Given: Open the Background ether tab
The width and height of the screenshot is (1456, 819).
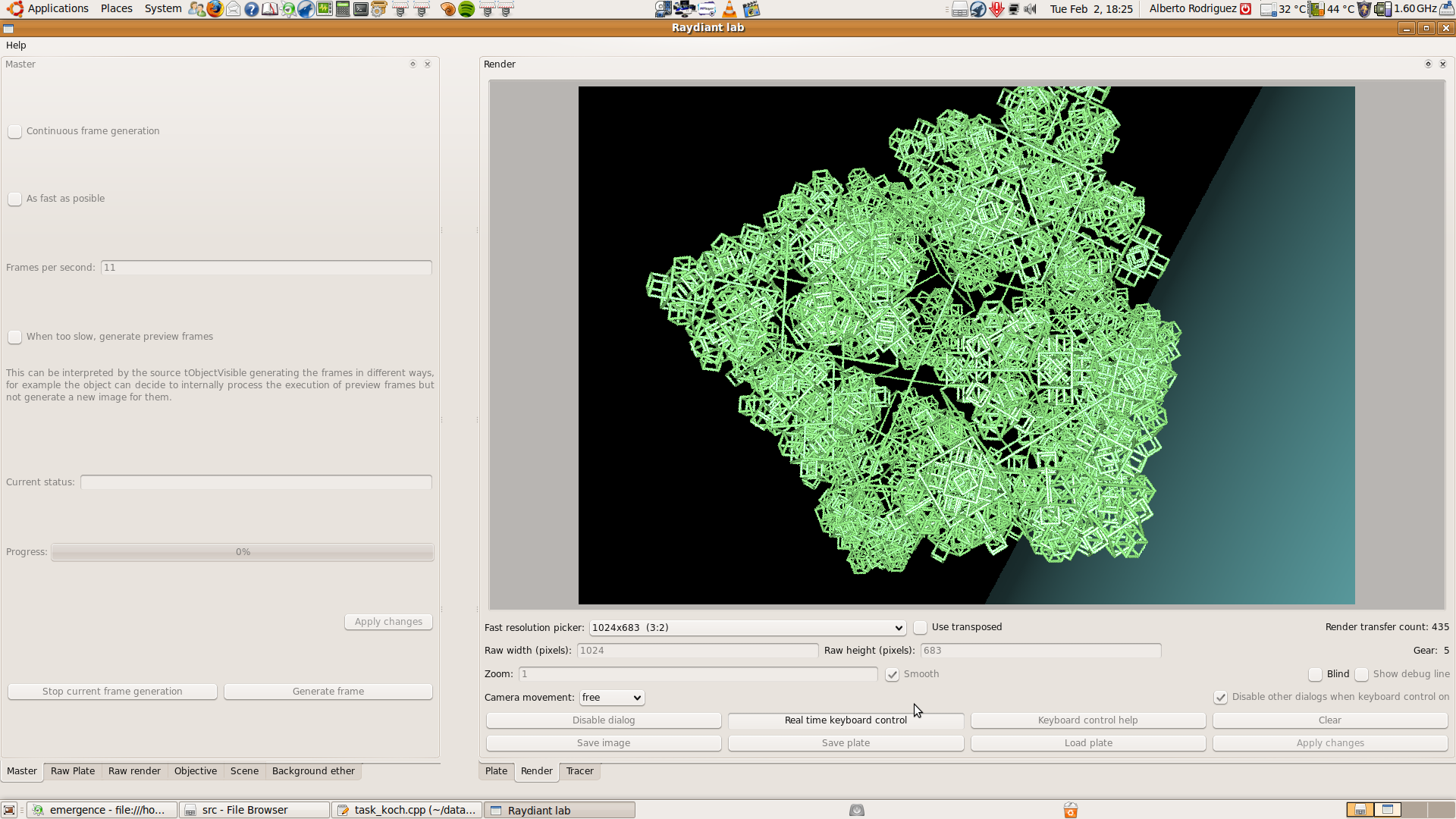Looking at the screenshot, I should (x=313, y=771).
